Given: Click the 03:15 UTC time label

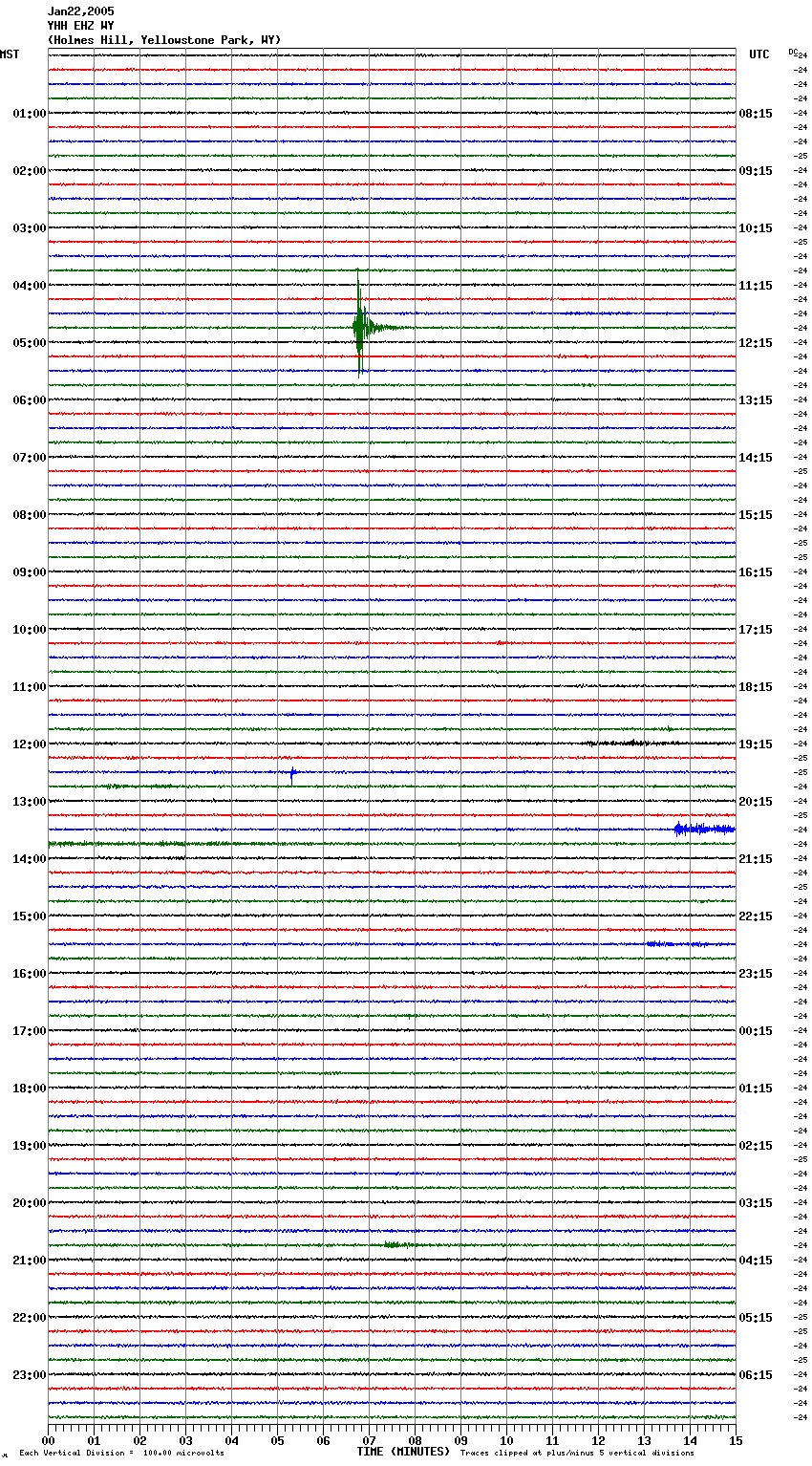Looking at the screenshot, I should pyautogui.click(x=756, y=1203).
